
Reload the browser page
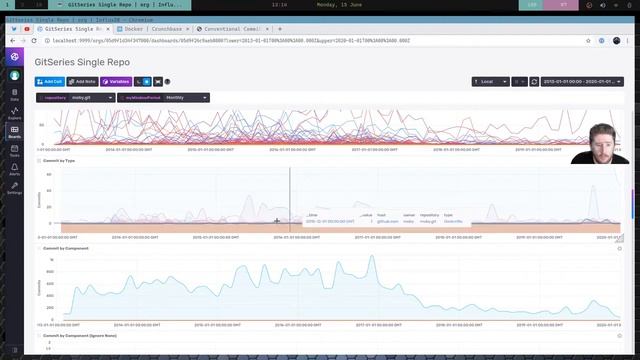[34, 41]
